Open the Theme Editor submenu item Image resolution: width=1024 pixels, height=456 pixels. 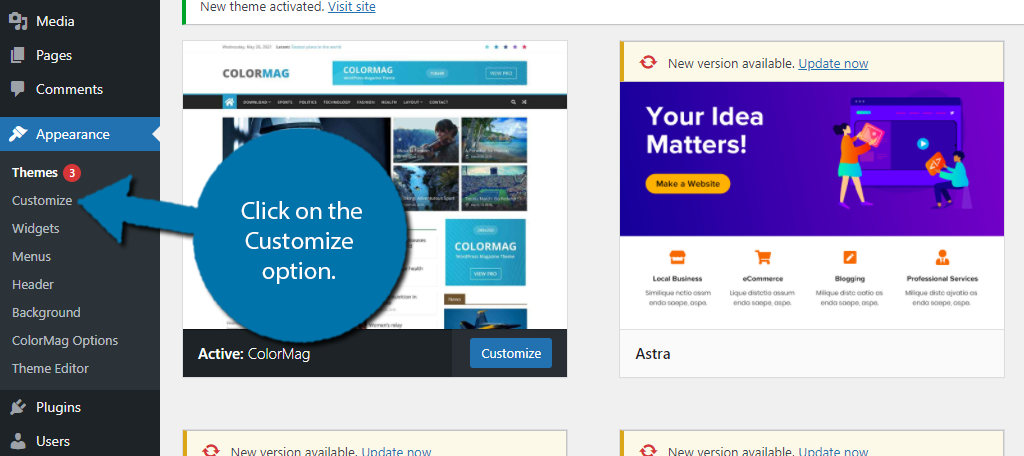pos(50,368)
